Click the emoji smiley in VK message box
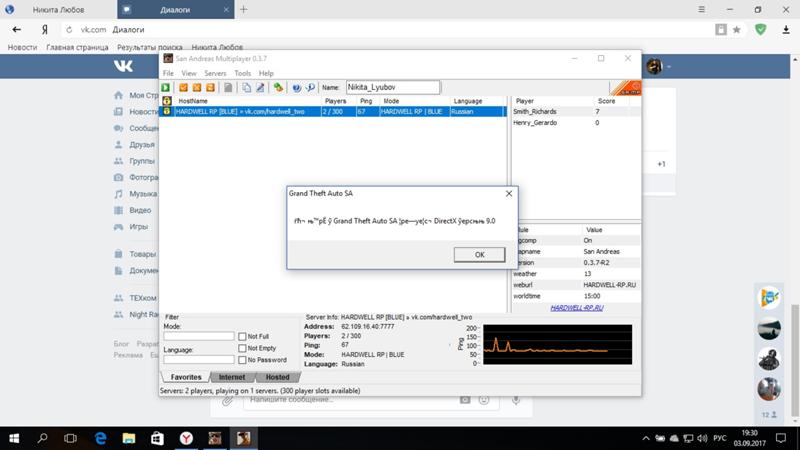800x450 pixels. (x=484, y=399)
